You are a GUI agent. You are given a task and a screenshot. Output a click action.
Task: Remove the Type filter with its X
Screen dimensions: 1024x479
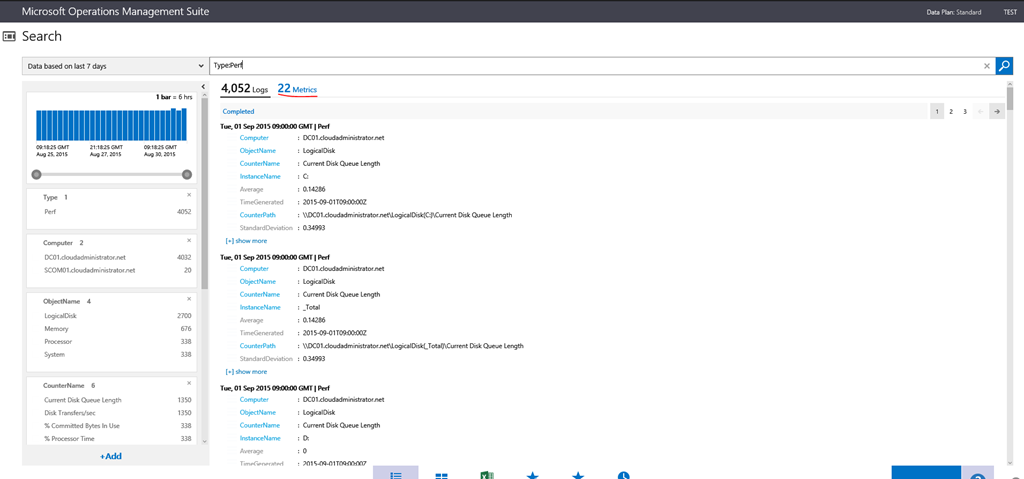pos(189,195)
